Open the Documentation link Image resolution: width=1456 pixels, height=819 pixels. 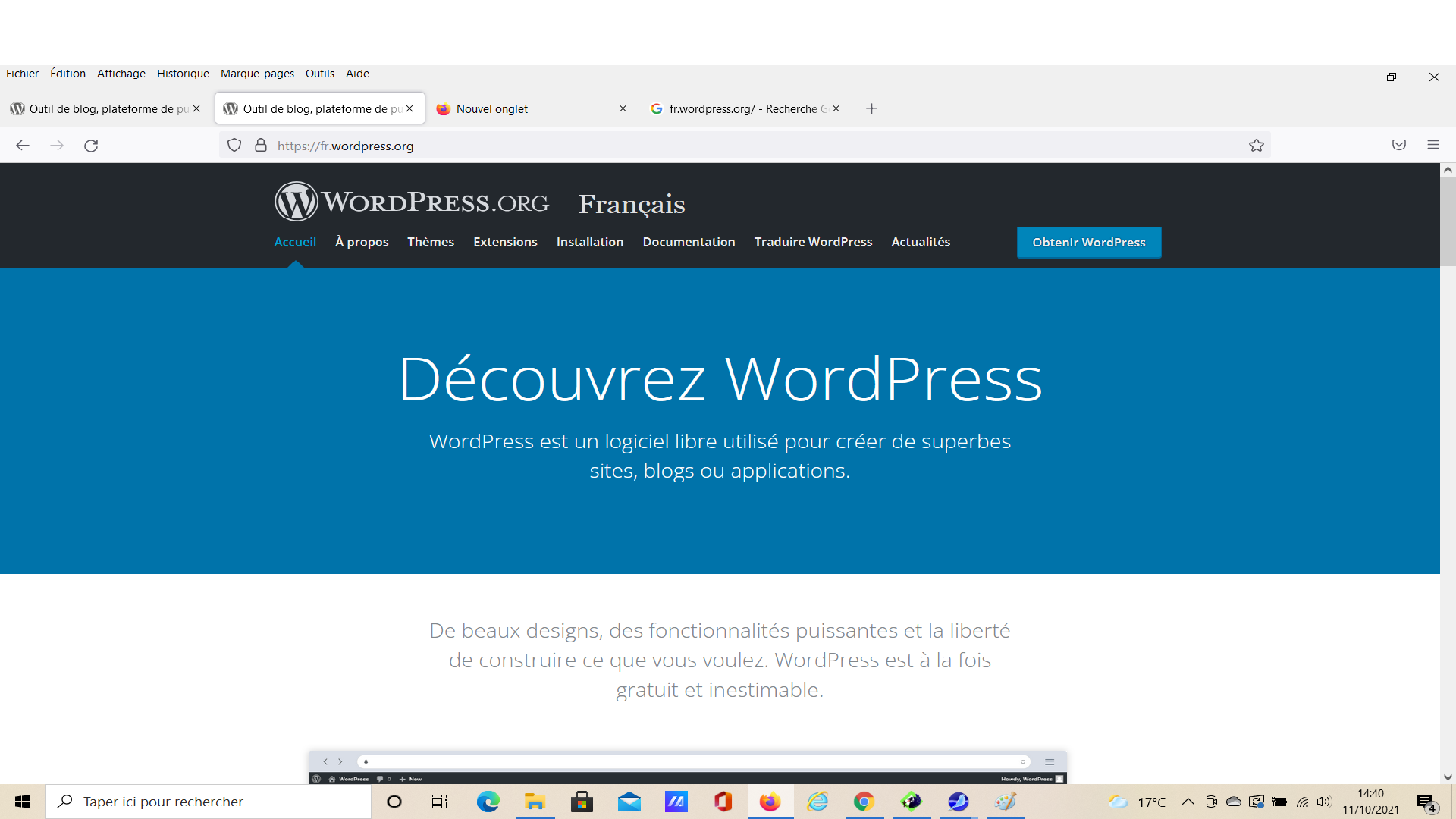tap(689, 241)
